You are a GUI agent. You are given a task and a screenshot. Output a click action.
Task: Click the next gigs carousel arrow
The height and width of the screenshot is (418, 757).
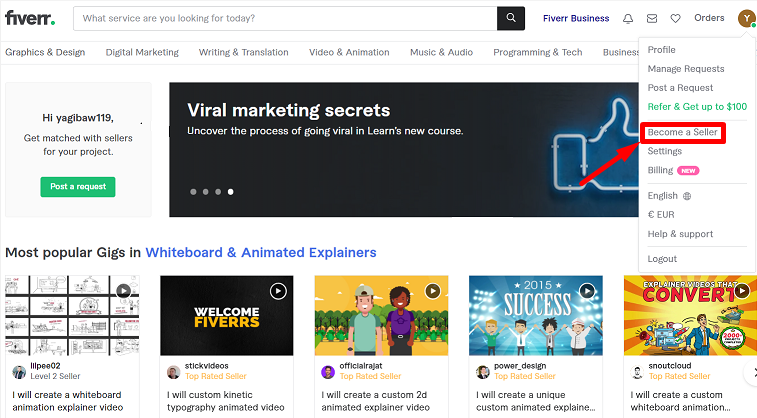[752, 372]
